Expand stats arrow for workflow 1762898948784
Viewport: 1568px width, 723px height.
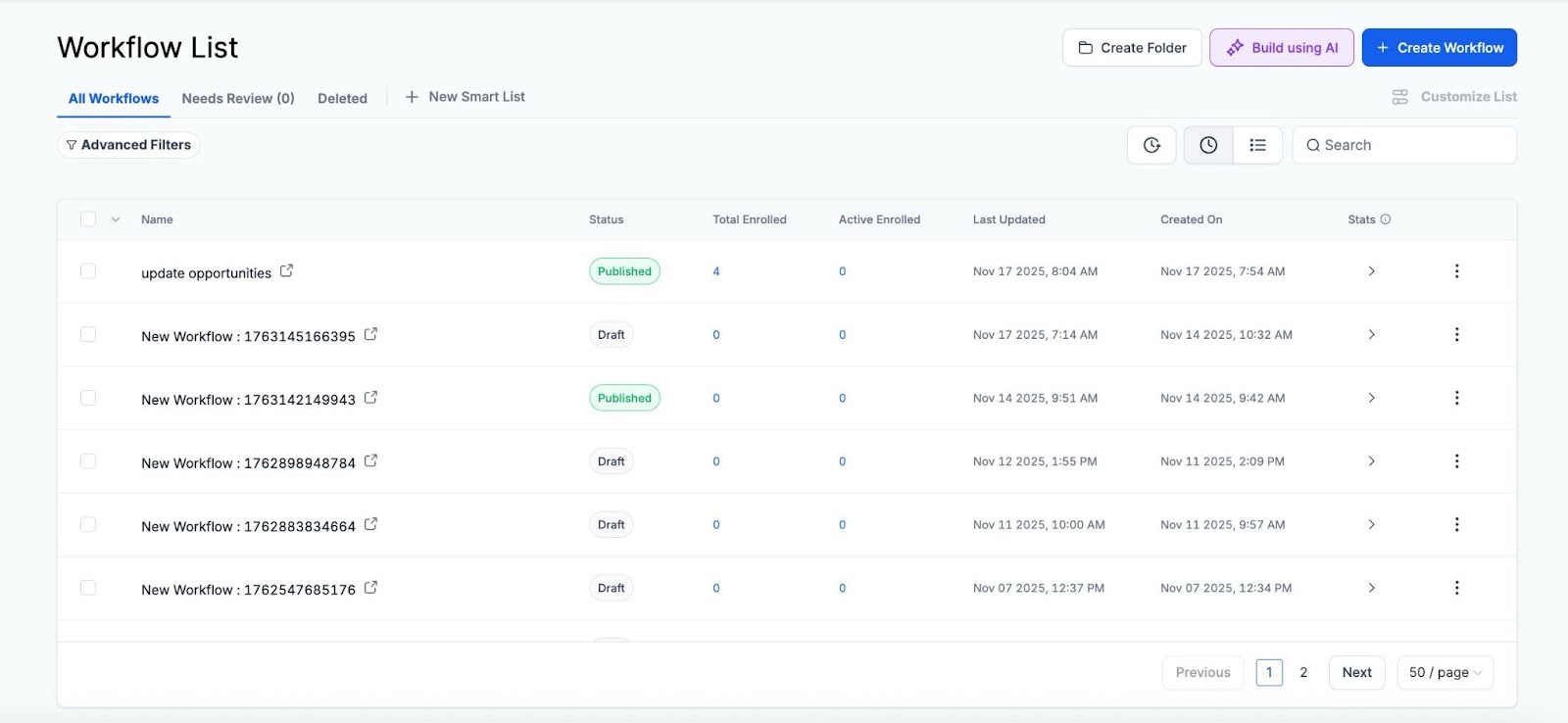(1371, 461)
